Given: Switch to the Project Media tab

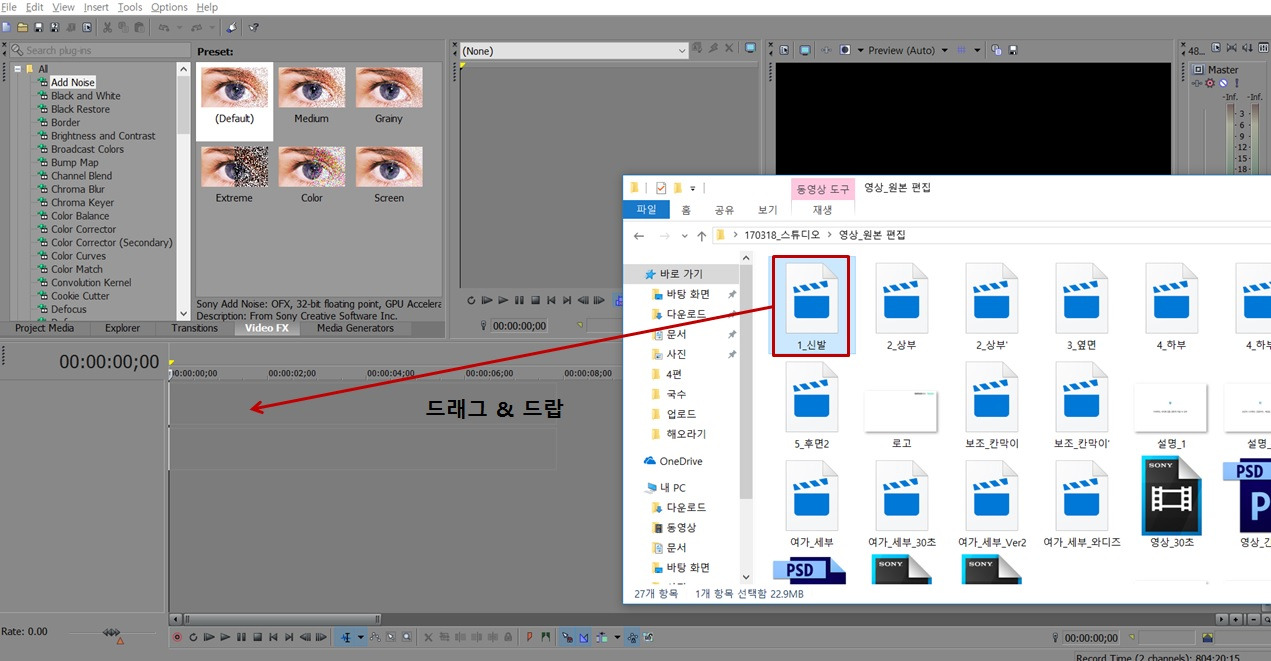Looking at the screenshot, I should click(44, 328).
